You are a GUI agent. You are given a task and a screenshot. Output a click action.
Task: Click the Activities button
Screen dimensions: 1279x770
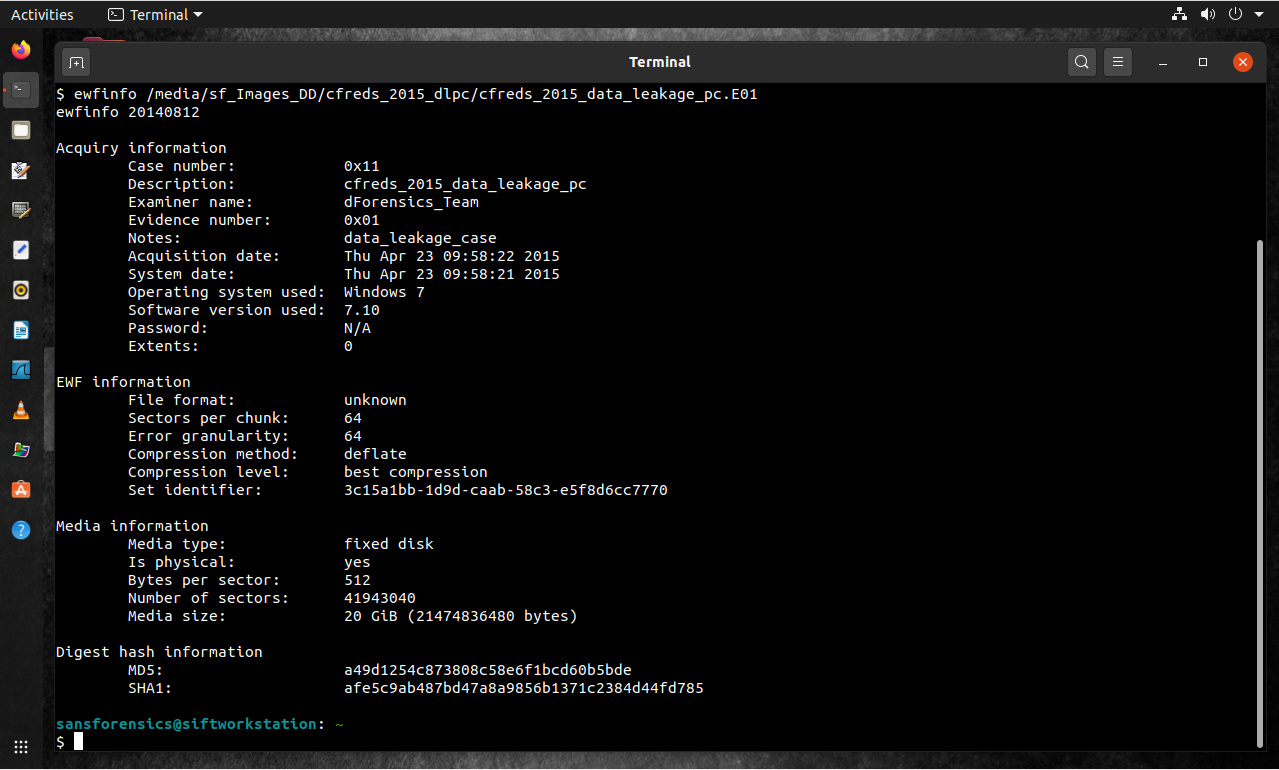(x=42, y=14)
